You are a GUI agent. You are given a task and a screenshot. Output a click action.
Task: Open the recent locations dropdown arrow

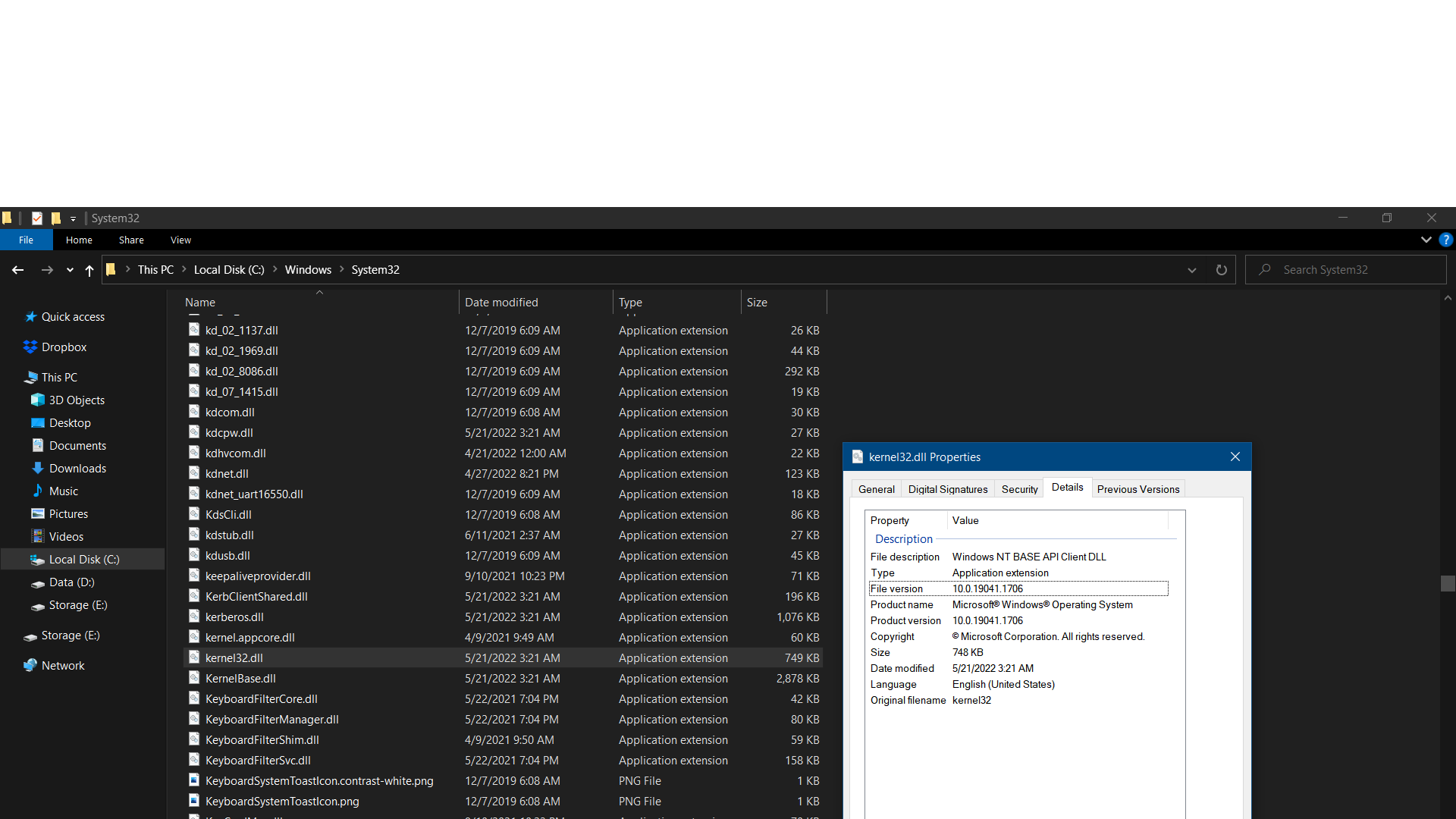coord(69,270)
